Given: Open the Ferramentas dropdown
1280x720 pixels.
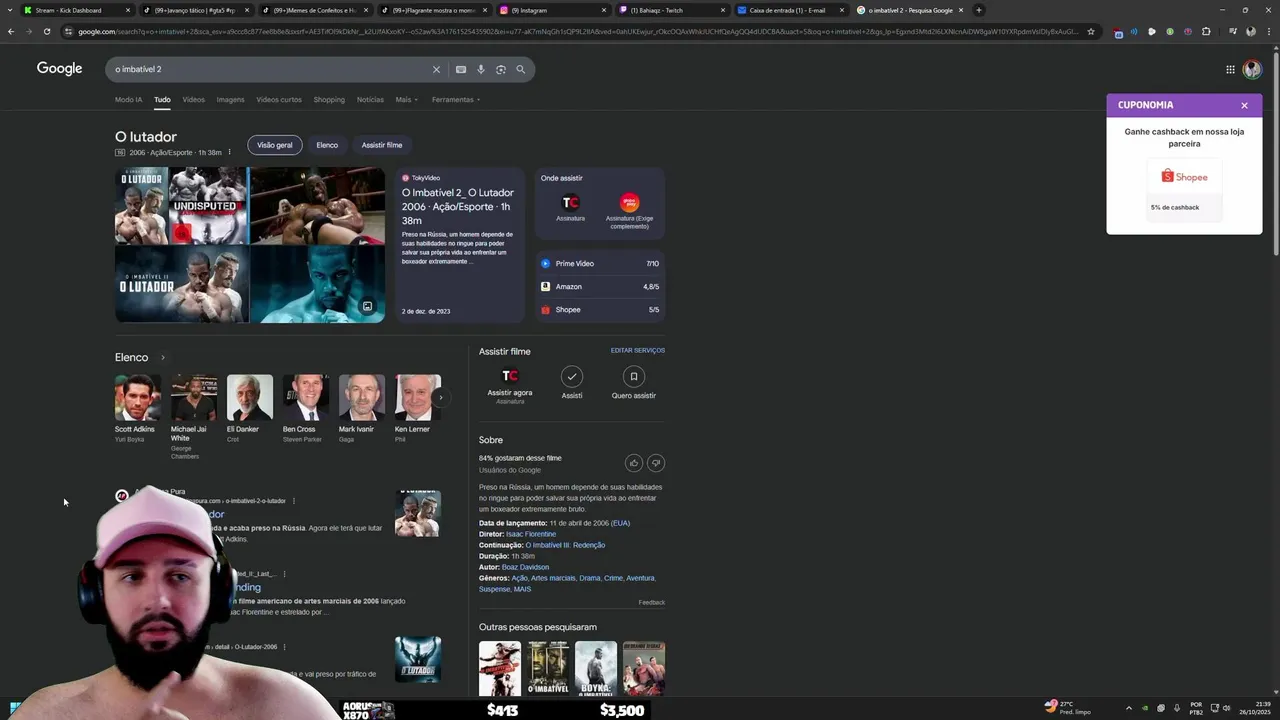Looking at the screenshot, I should (x=456, y=100).
